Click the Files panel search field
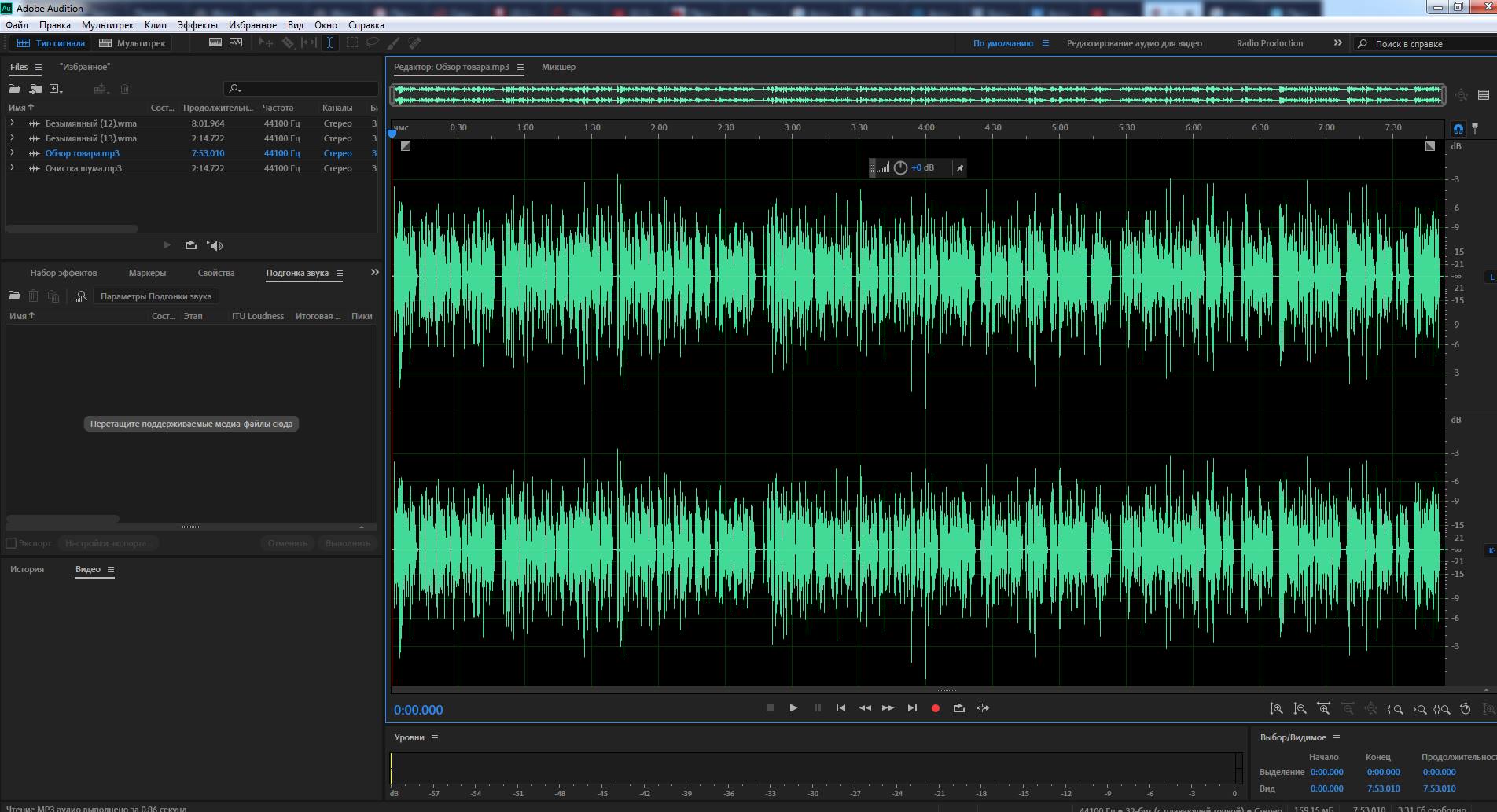The height and width of the screenshot is (812, 1497). pyautogui.click(x=301, y=89)
